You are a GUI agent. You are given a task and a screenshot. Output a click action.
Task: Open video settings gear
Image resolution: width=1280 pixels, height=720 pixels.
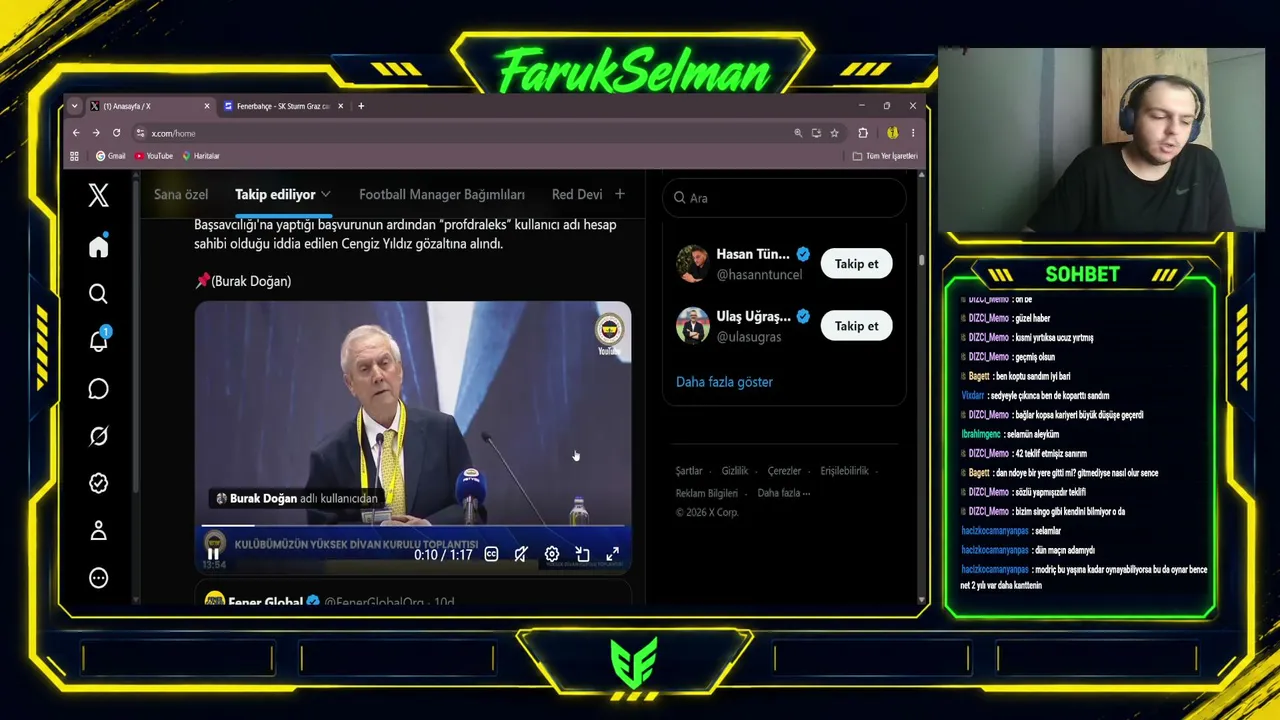coord(552,554)
